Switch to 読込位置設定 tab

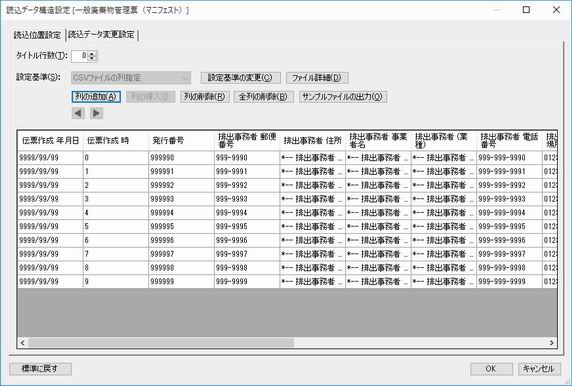click(37, 35)
